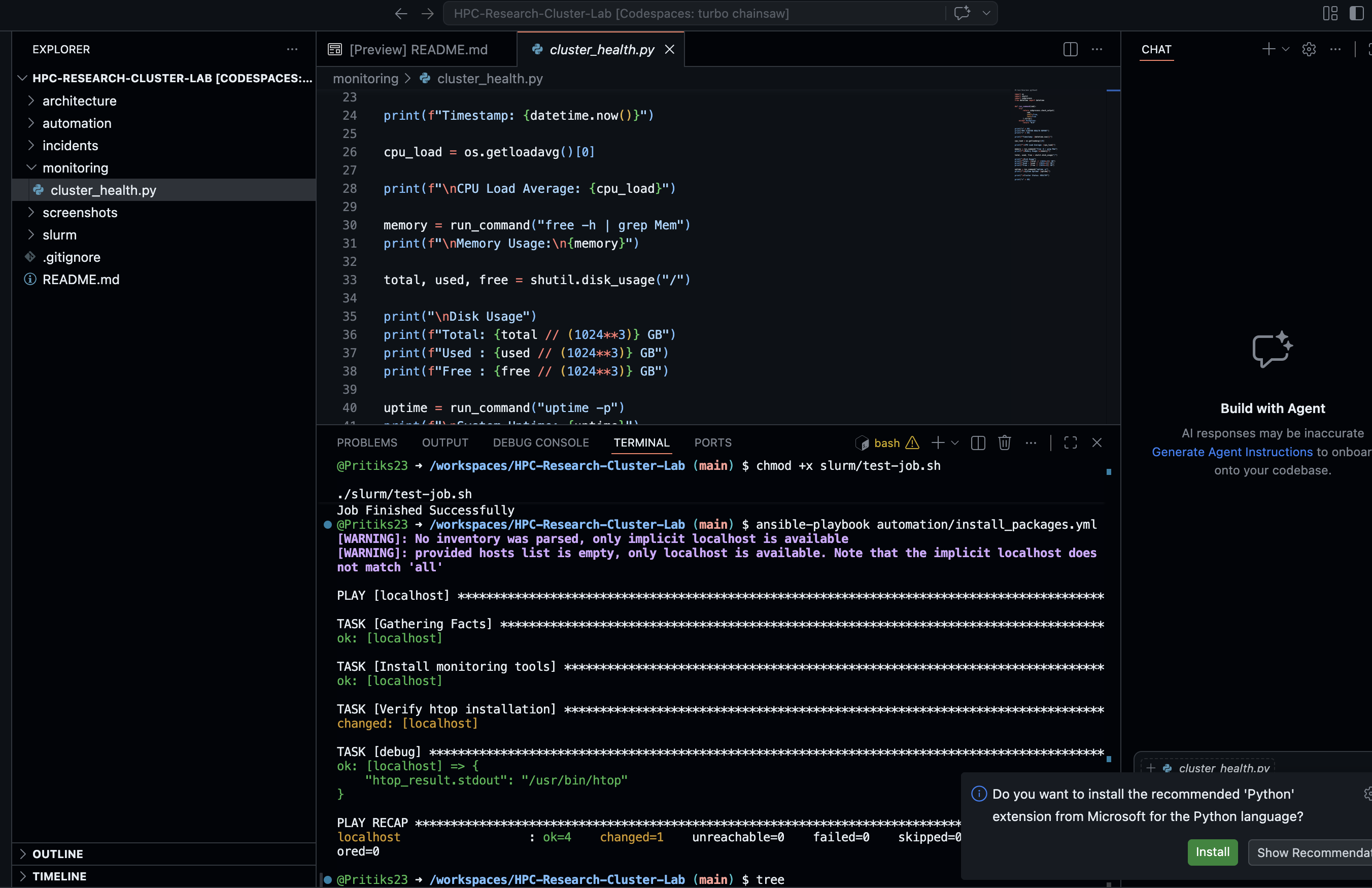Click the notification info icon
This screenshot has width=1372, height=888.
979,794
